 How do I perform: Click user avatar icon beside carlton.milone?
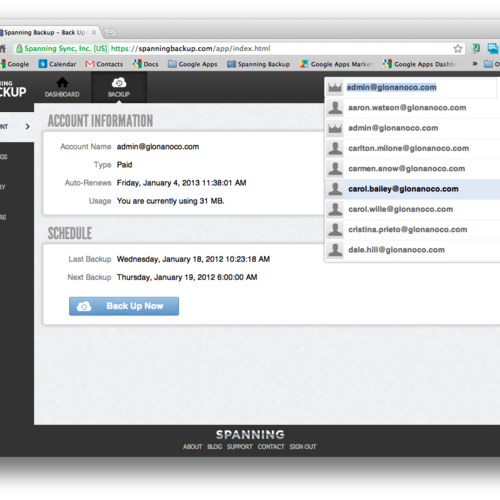click(335, 148)
